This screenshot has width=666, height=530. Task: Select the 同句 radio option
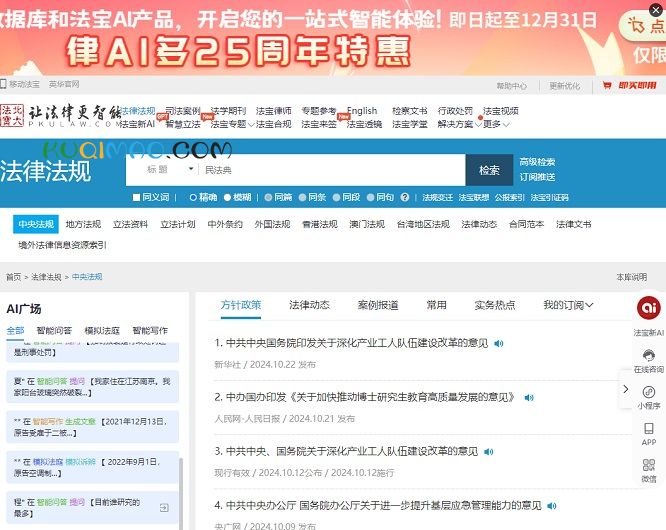click(370, 197)
